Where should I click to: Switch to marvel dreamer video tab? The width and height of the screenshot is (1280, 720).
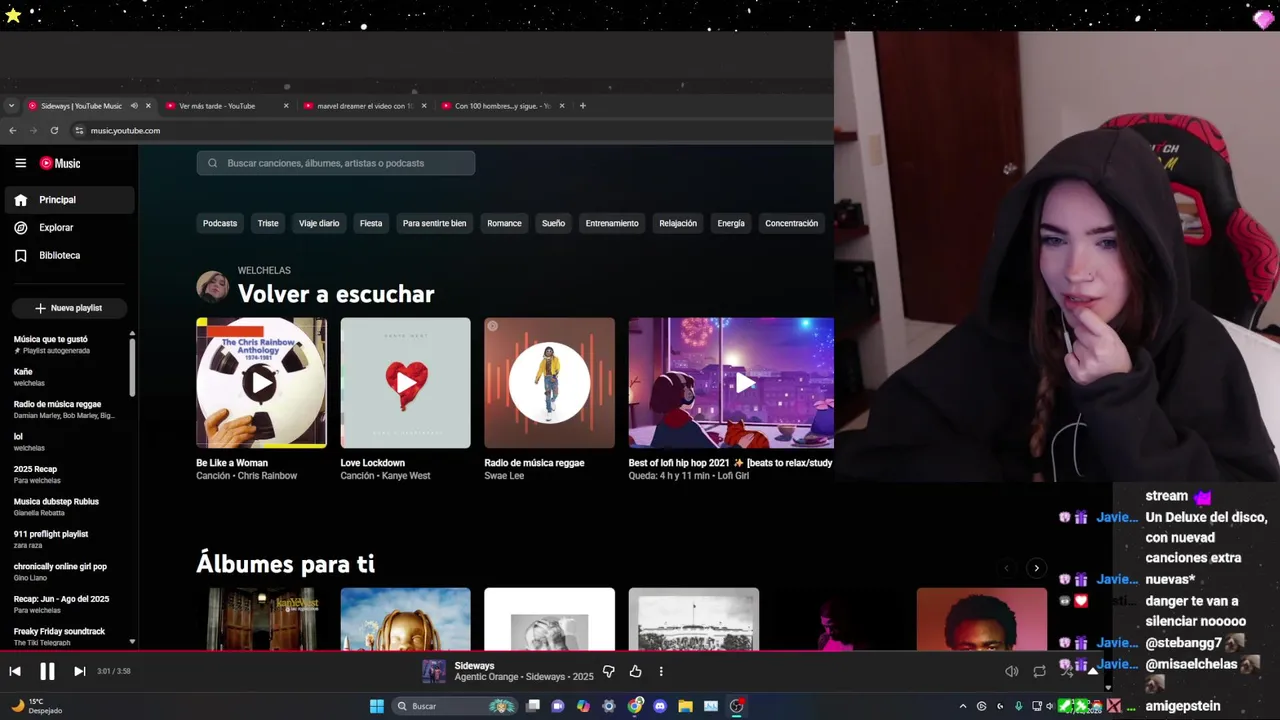click(365, 106)
